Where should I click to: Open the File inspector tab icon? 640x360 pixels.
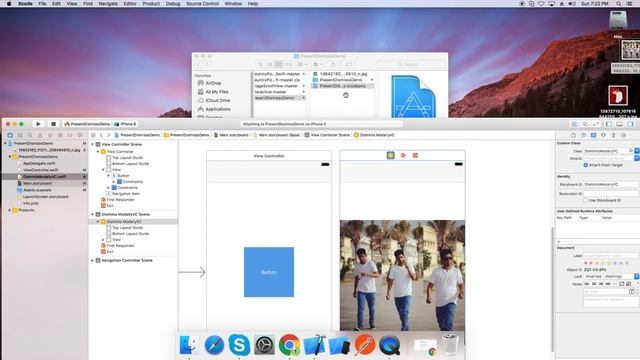(x=573, y=135)
